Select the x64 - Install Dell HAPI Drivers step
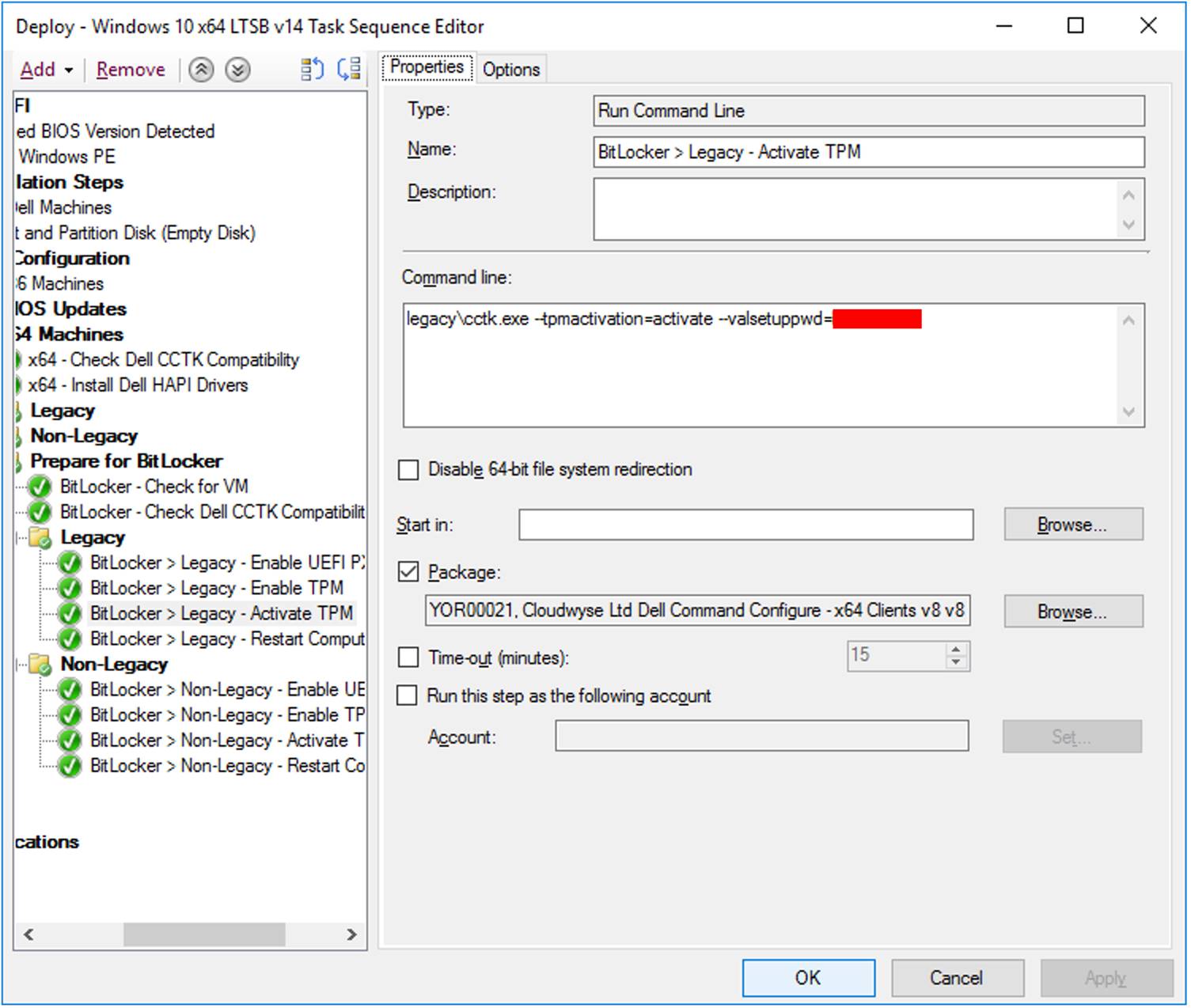1191x1008 pixels. tap(138, 385)
